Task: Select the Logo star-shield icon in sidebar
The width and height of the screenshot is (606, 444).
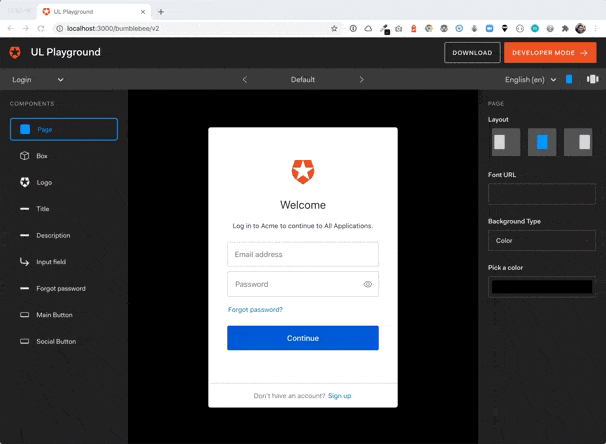Action: click(25, 182)
